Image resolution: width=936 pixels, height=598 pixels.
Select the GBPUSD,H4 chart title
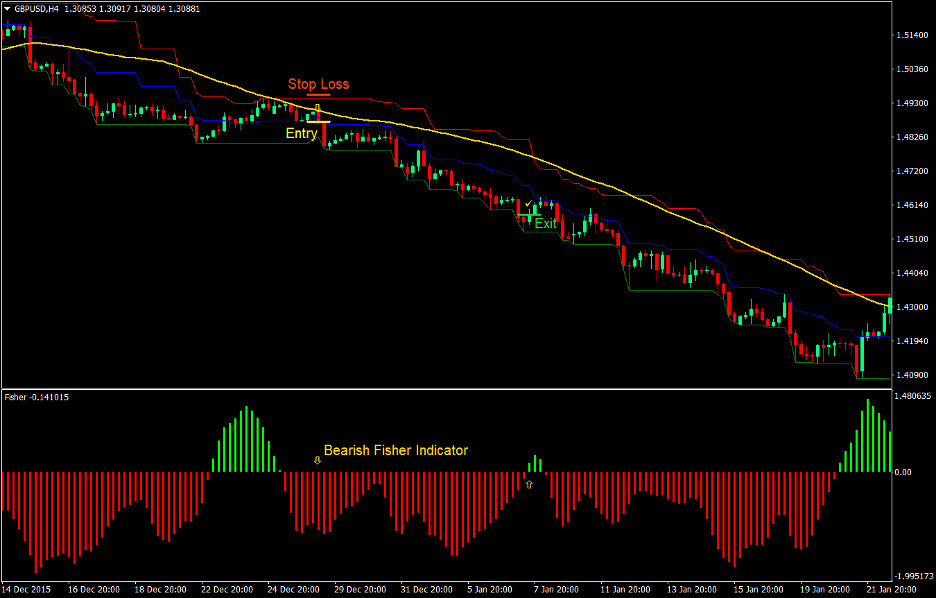coord(38,10)
